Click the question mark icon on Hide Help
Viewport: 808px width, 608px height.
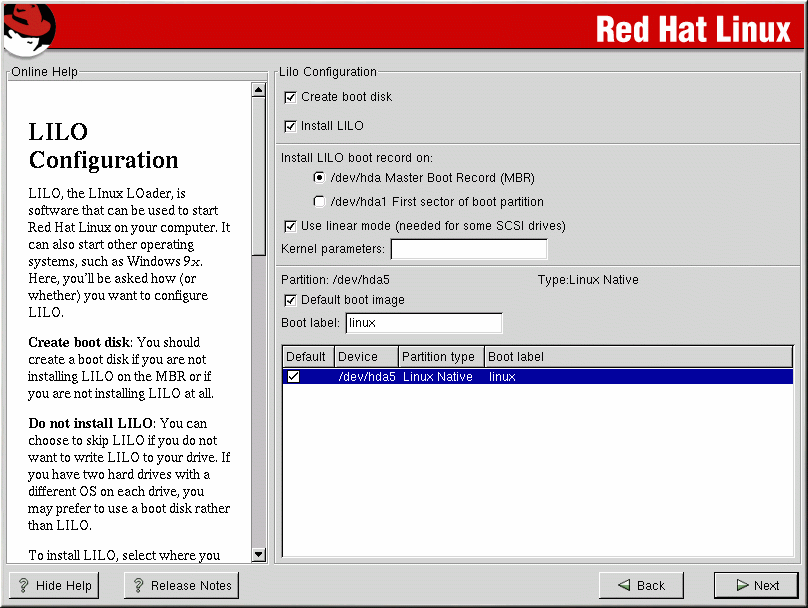pyautogui.click(x=24, y=586)
